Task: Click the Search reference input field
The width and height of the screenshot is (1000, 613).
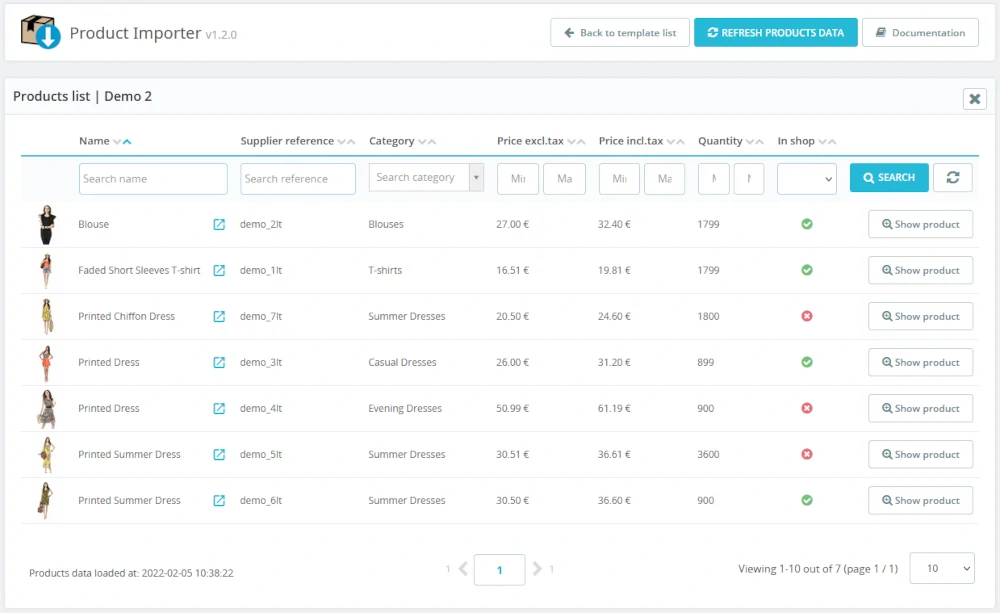Action: tap(298, 179)
